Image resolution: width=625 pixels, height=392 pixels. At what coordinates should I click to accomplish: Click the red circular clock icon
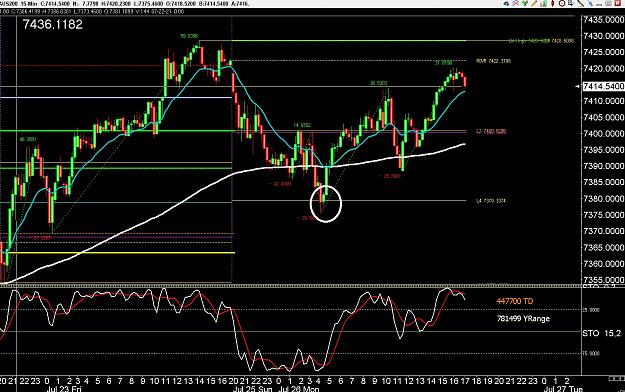coord(562,3)
